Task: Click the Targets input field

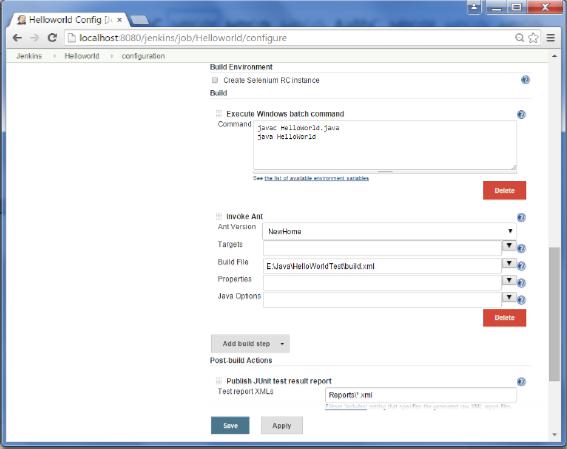Action: [382, 248]
